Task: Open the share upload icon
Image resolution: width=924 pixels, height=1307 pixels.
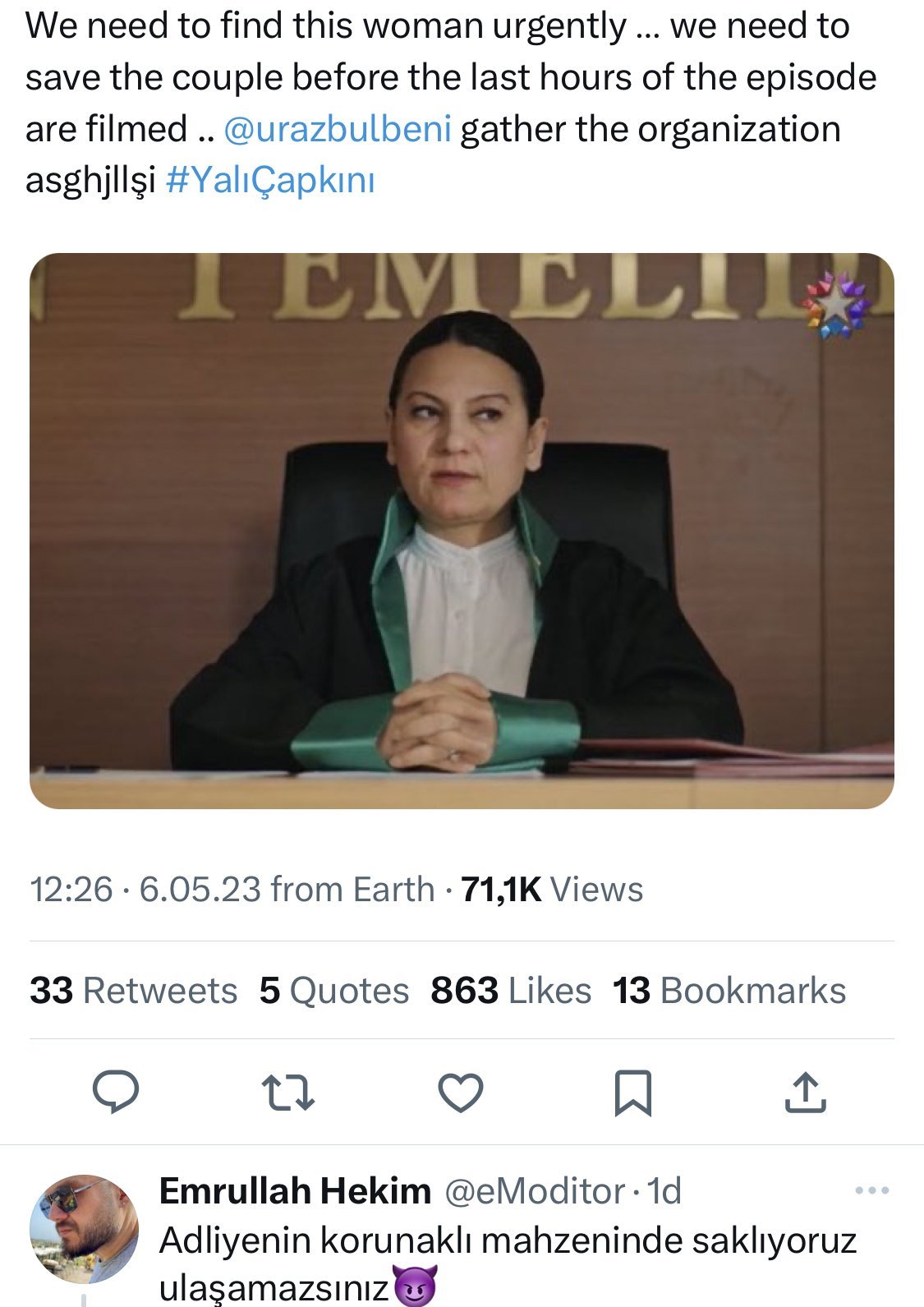Action: 805,1093
